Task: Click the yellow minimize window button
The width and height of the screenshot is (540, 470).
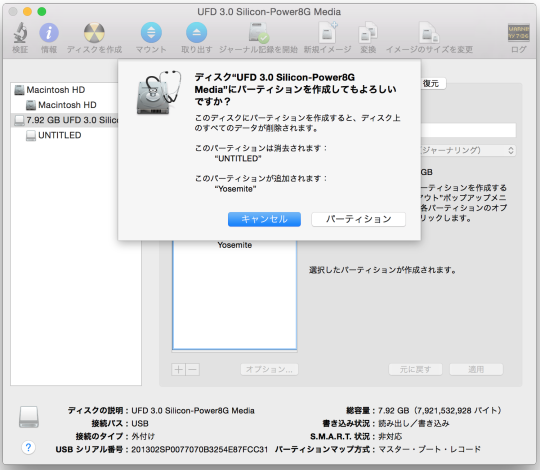Action: pyautogui.click(x=27, y=12)
